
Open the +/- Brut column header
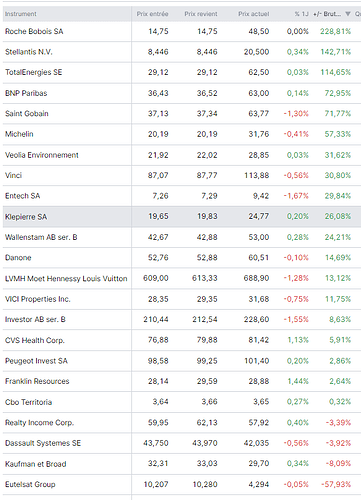point(327,14)
